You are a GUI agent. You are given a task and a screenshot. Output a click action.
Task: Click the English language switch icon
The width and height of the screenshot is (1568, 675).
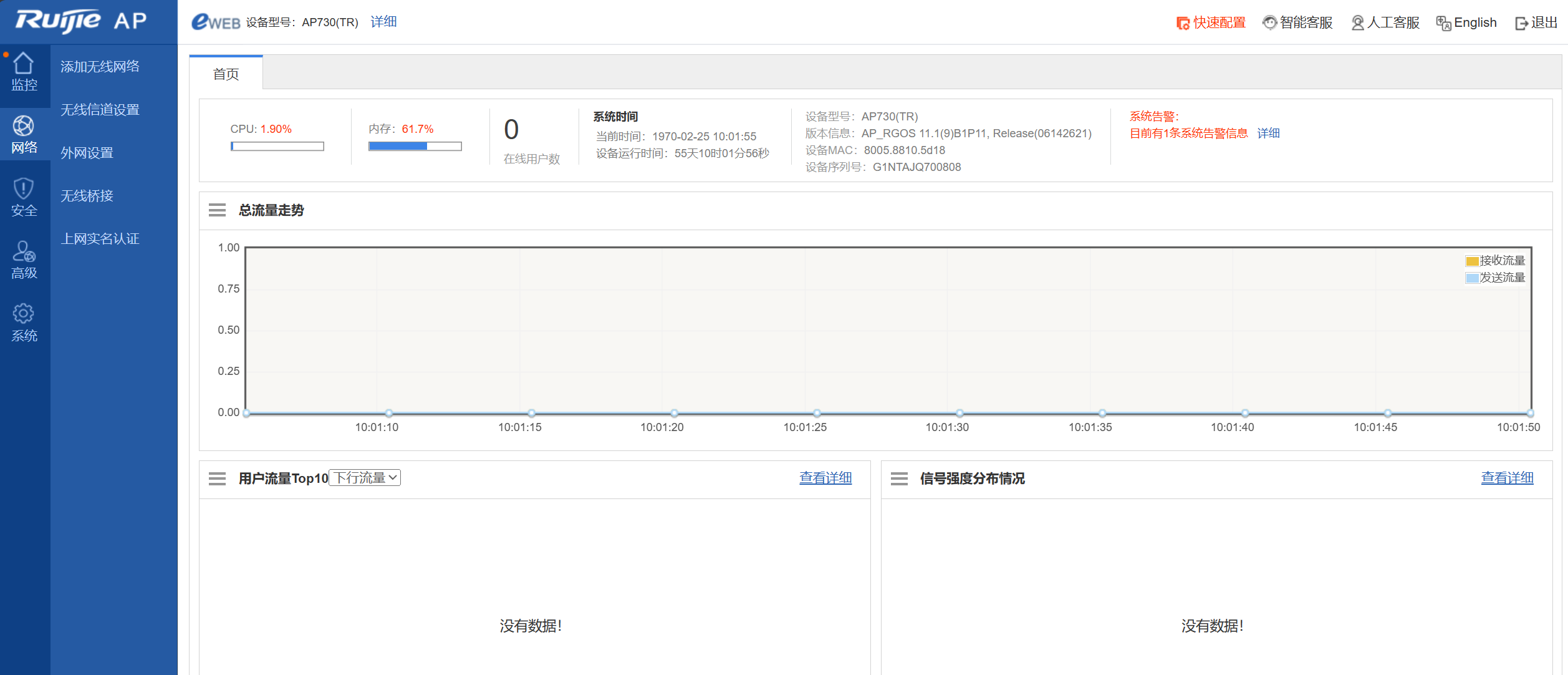tap(1443, 23)
